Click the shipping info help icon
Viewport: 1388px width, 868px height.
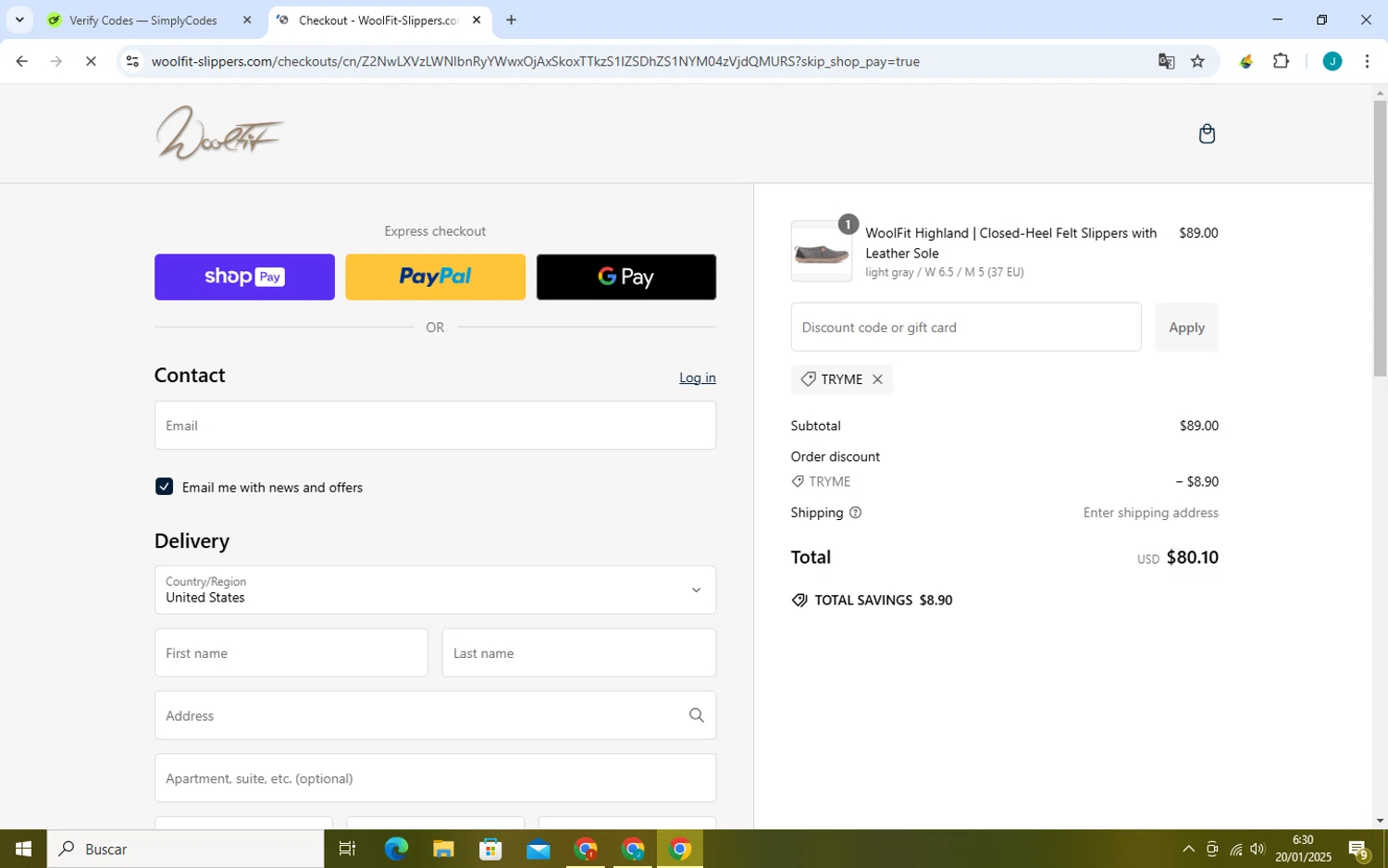point(855,513)
